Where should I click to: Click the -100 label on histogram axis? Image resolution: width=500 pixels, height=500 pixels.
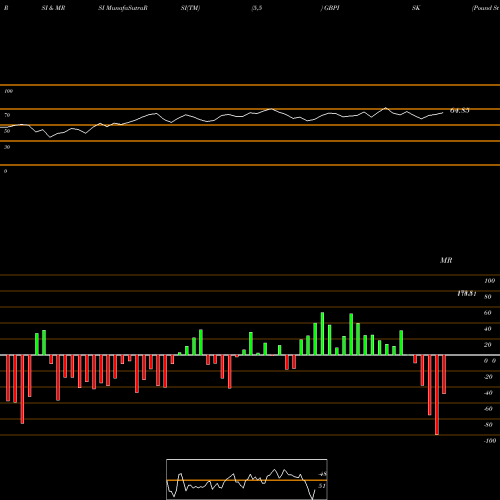490,441
